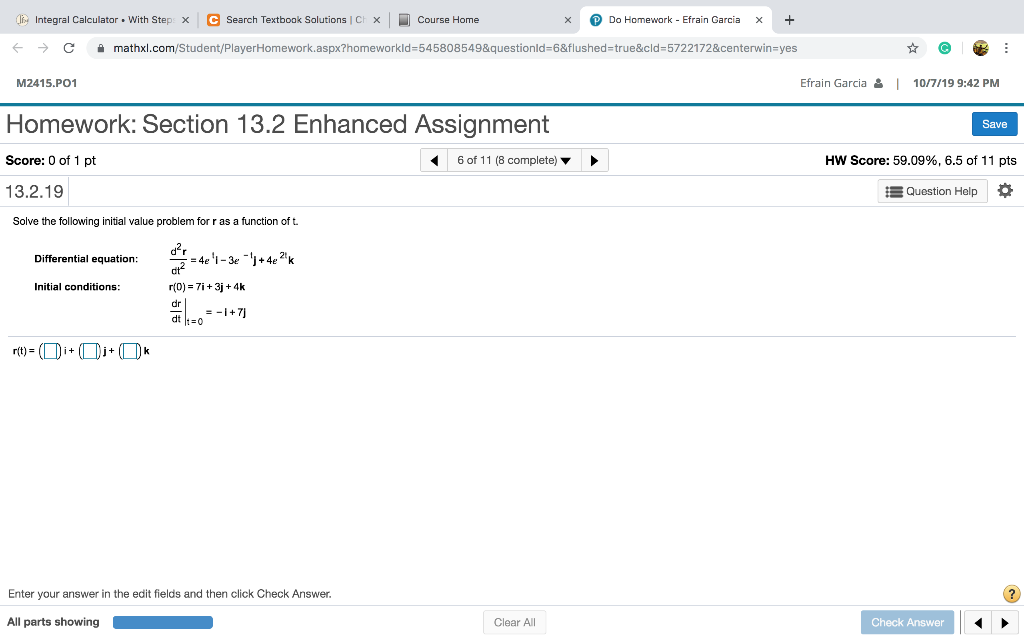Open Chrome's three-dot menu
1024x640 pixels.
1006,47
